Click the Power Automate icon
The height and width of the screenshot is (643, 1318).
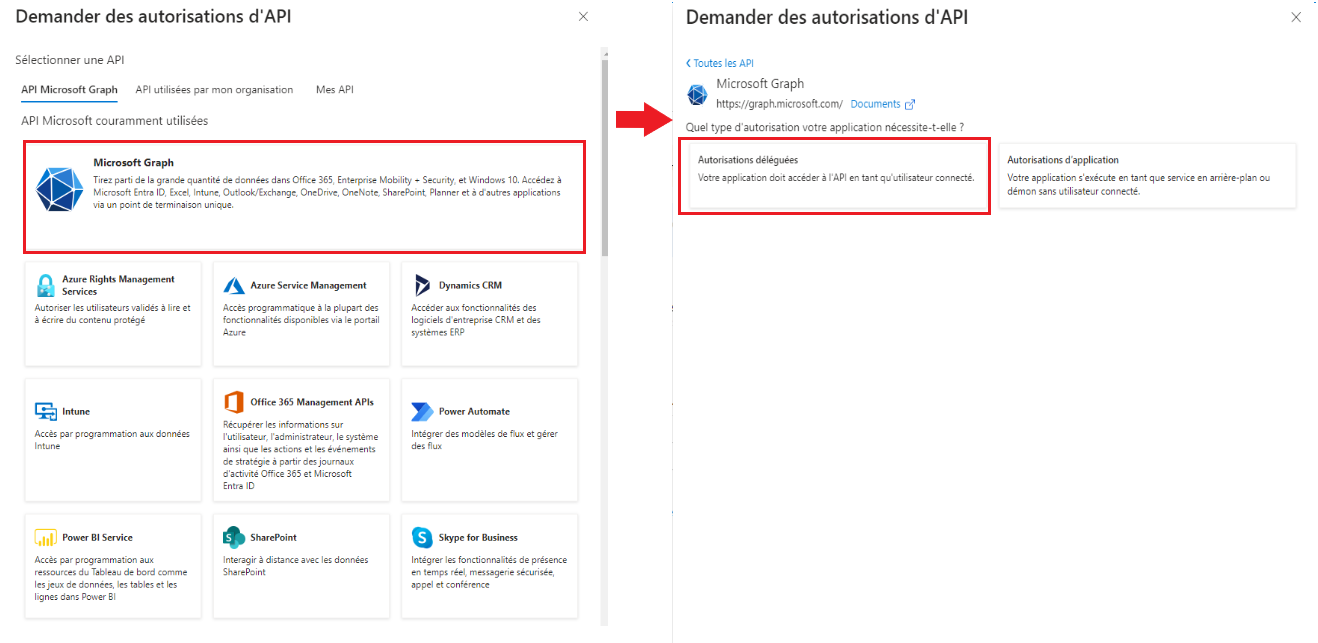coord(422,411)
